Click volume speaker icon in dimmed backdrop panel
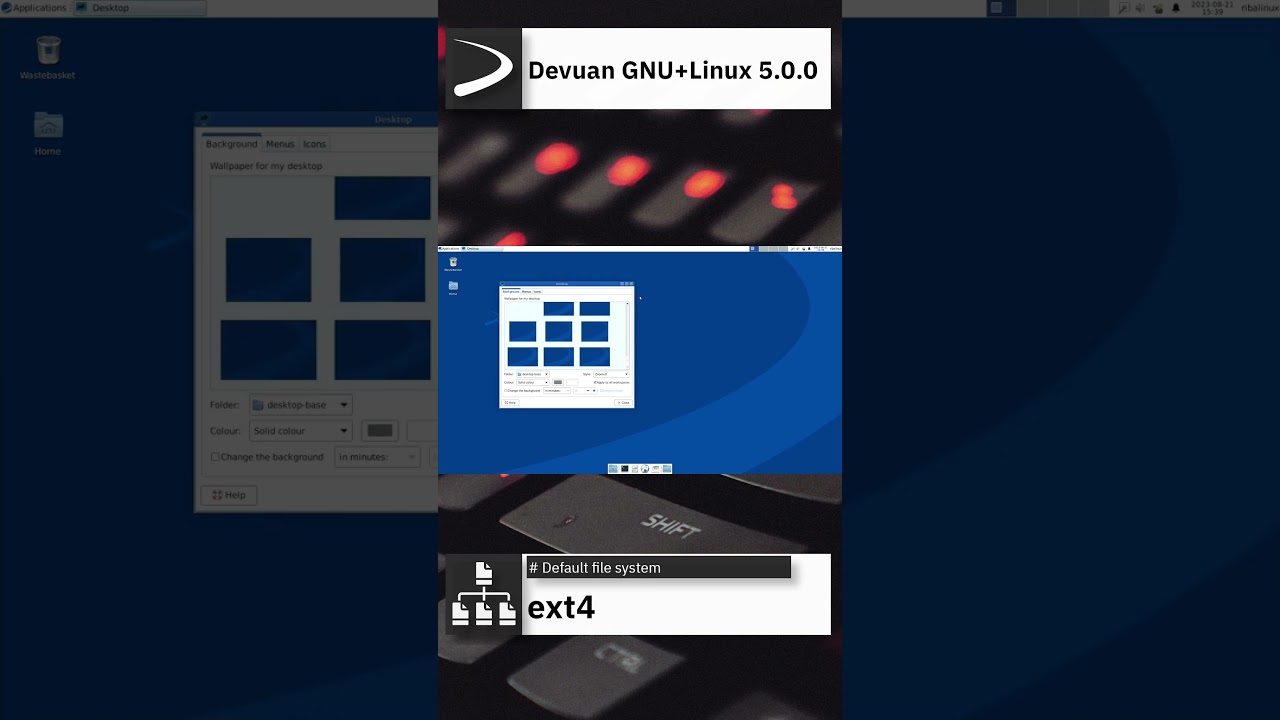The width and height of the screenshot is (1280, 720). 1140,8
